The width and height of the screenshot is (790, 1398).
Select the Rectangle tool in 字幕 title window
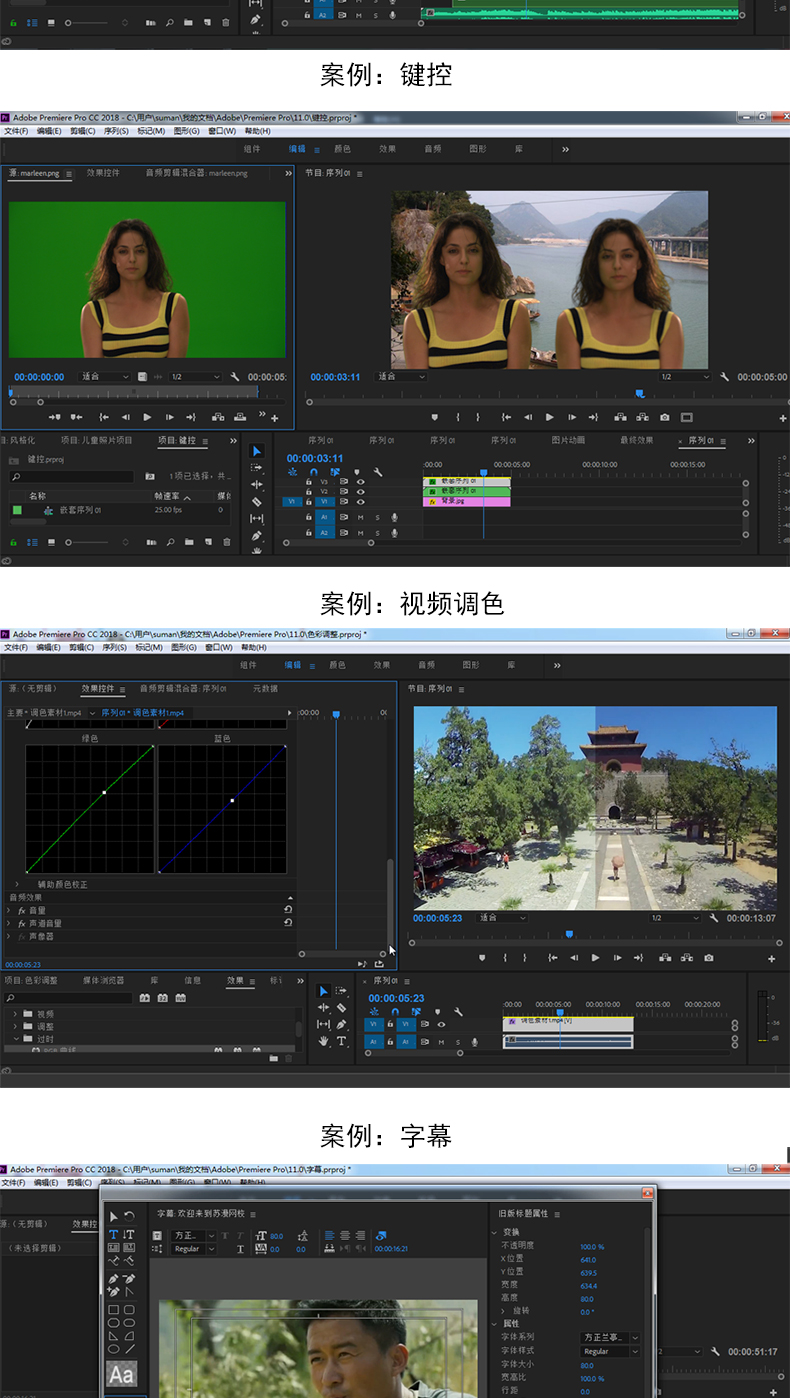coord(113,1310)
